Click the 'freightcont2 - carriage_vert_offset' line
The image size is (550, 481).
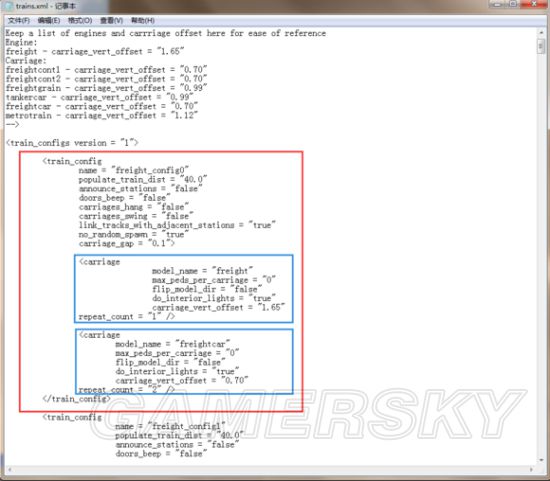pyautogui.click(x=106, y=79)
